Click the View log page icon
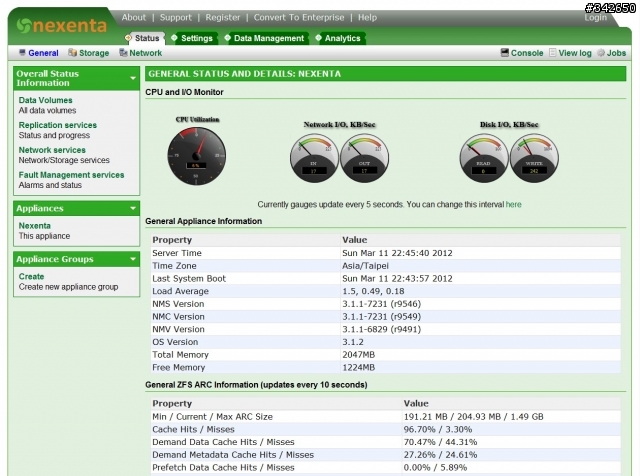 pos(553,53)
